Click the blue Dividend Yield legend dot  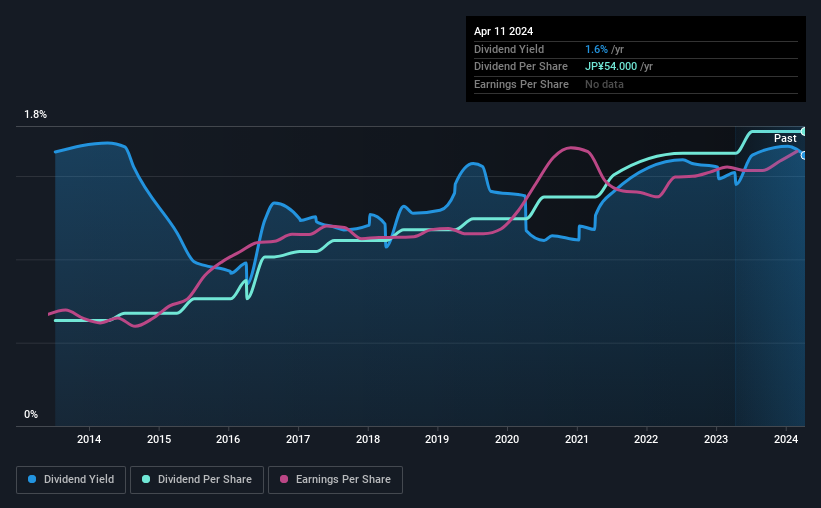[32, 479]
